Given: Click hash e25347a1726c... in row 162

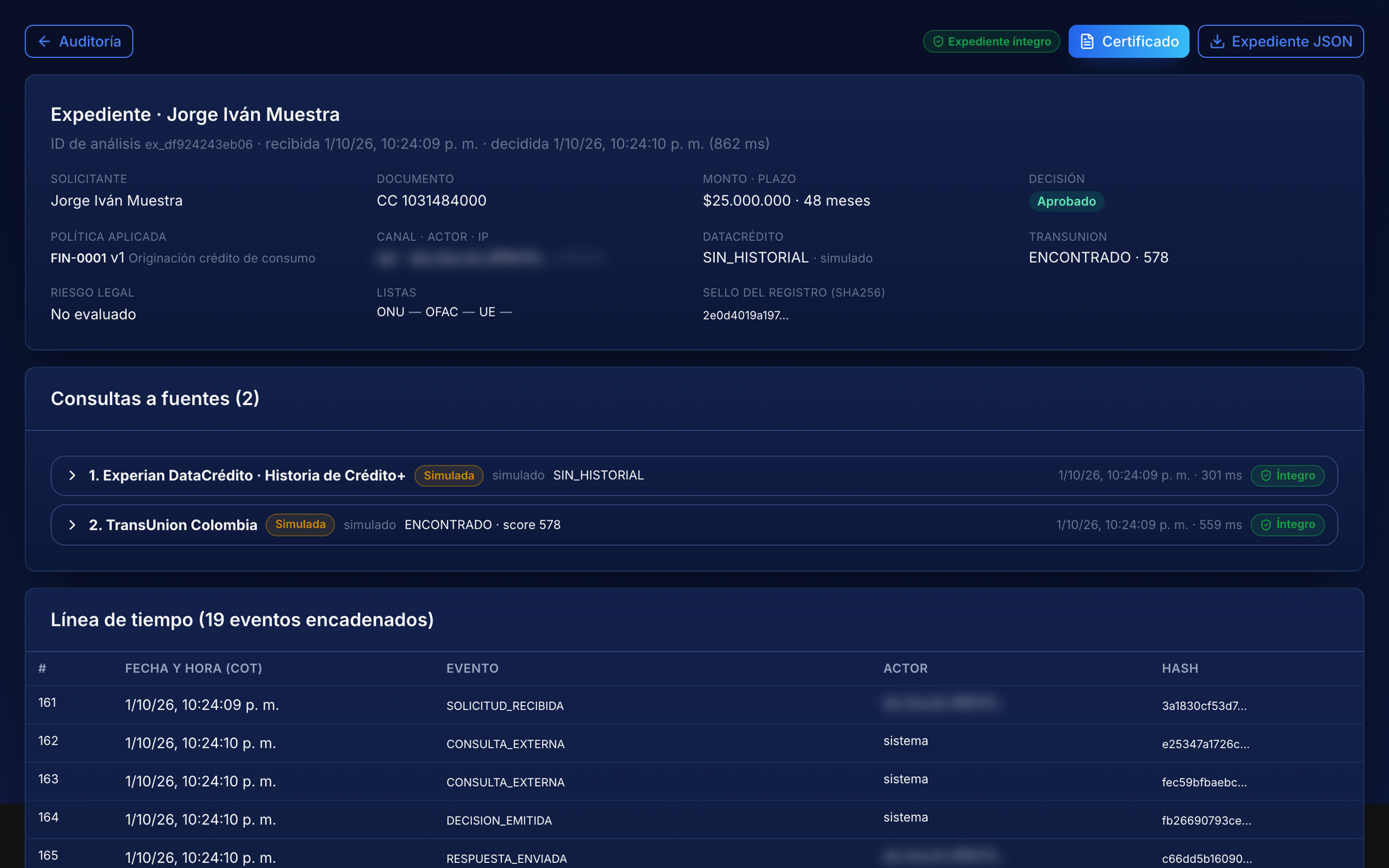Looking at the screenshot, I should 1205,744.
